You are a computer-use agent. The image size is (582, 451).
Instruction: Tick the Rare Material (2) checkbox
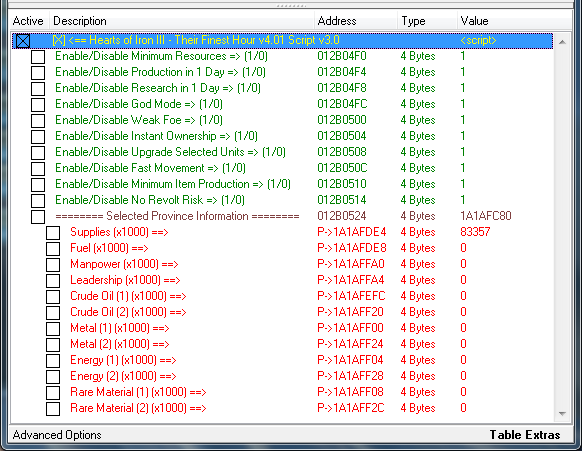pyautogui.click(x=53, y=408)
